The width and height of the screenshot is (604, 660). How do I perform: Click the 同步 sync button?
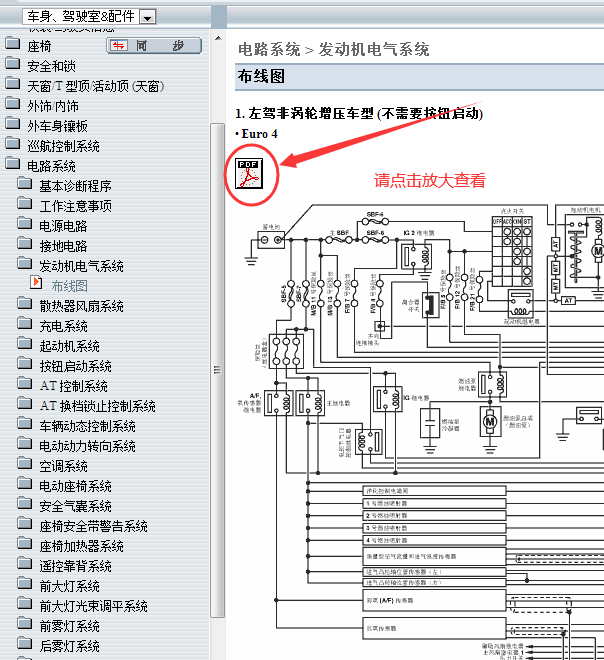point(154,45)
